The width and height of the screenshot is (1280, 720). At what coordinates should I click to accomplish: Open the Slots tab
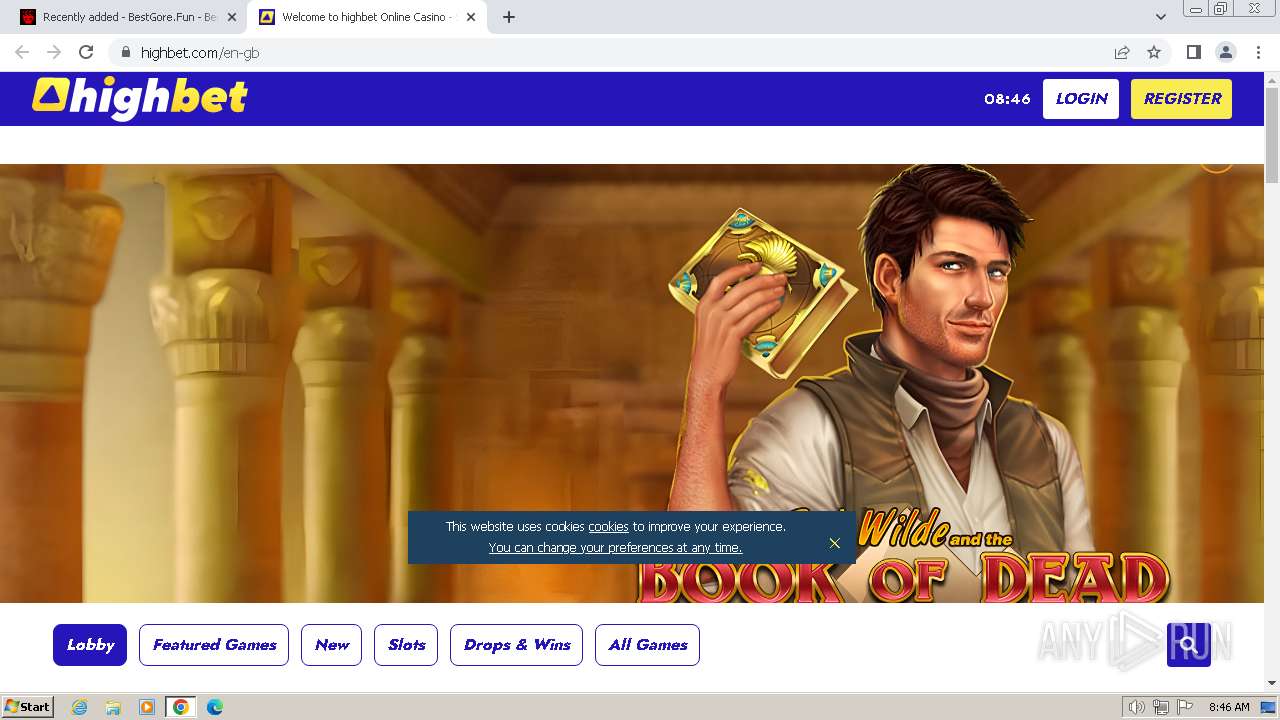(406, 645)
